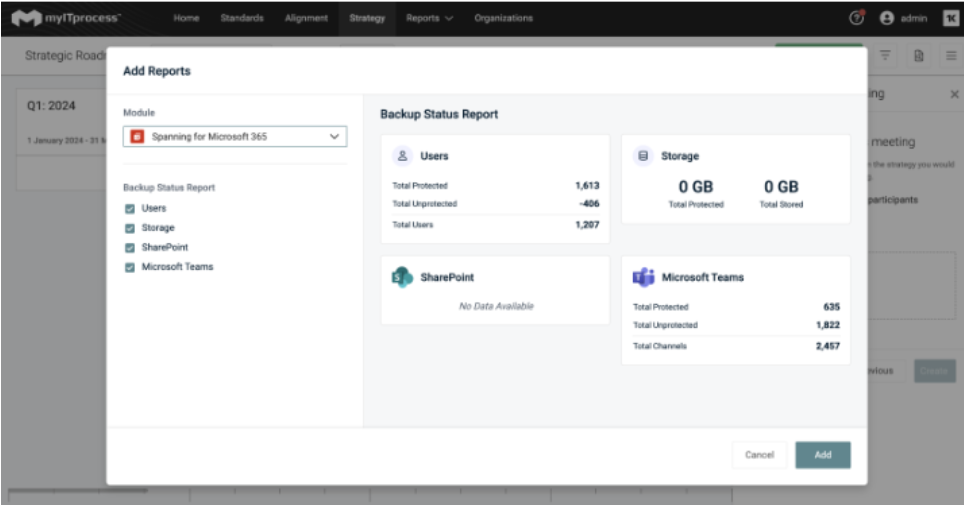This screenshot has height=505, width=964.
Task: Click Total Unprotected value -406
Action: 589,204
